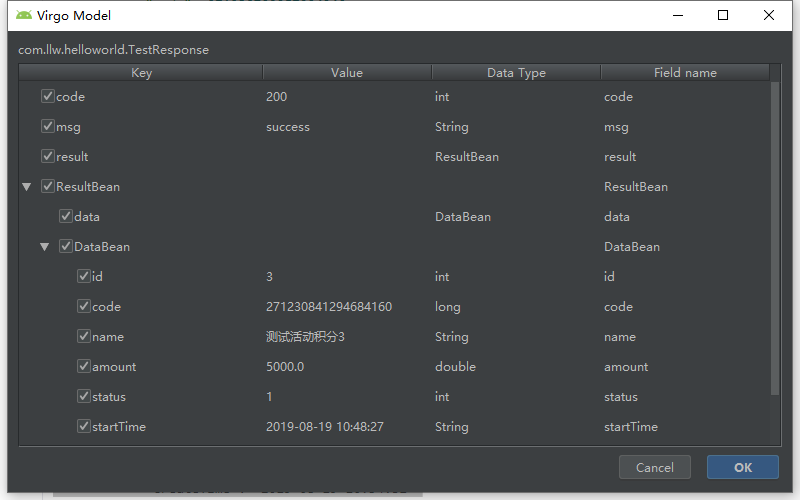Edit the field name 'status'
This screenshot has width=800, height=500.
[x=621, y=397]
